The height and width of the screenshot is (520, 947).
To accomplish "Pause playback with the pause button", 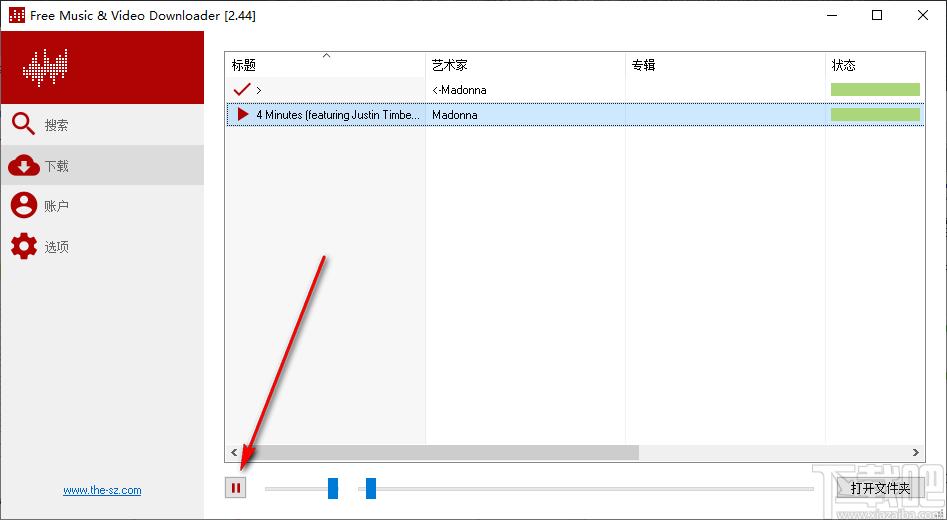I will [x=236, y=488].
